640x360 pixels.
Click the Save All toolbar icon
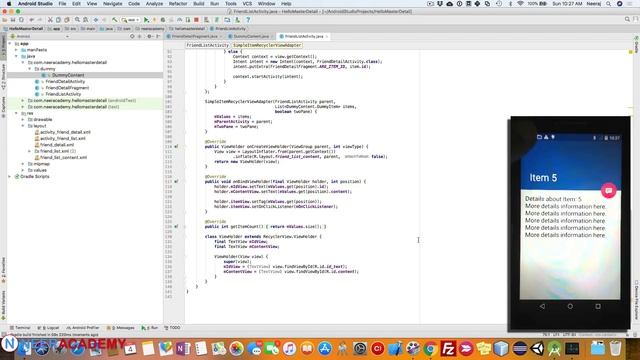[13, 20]
